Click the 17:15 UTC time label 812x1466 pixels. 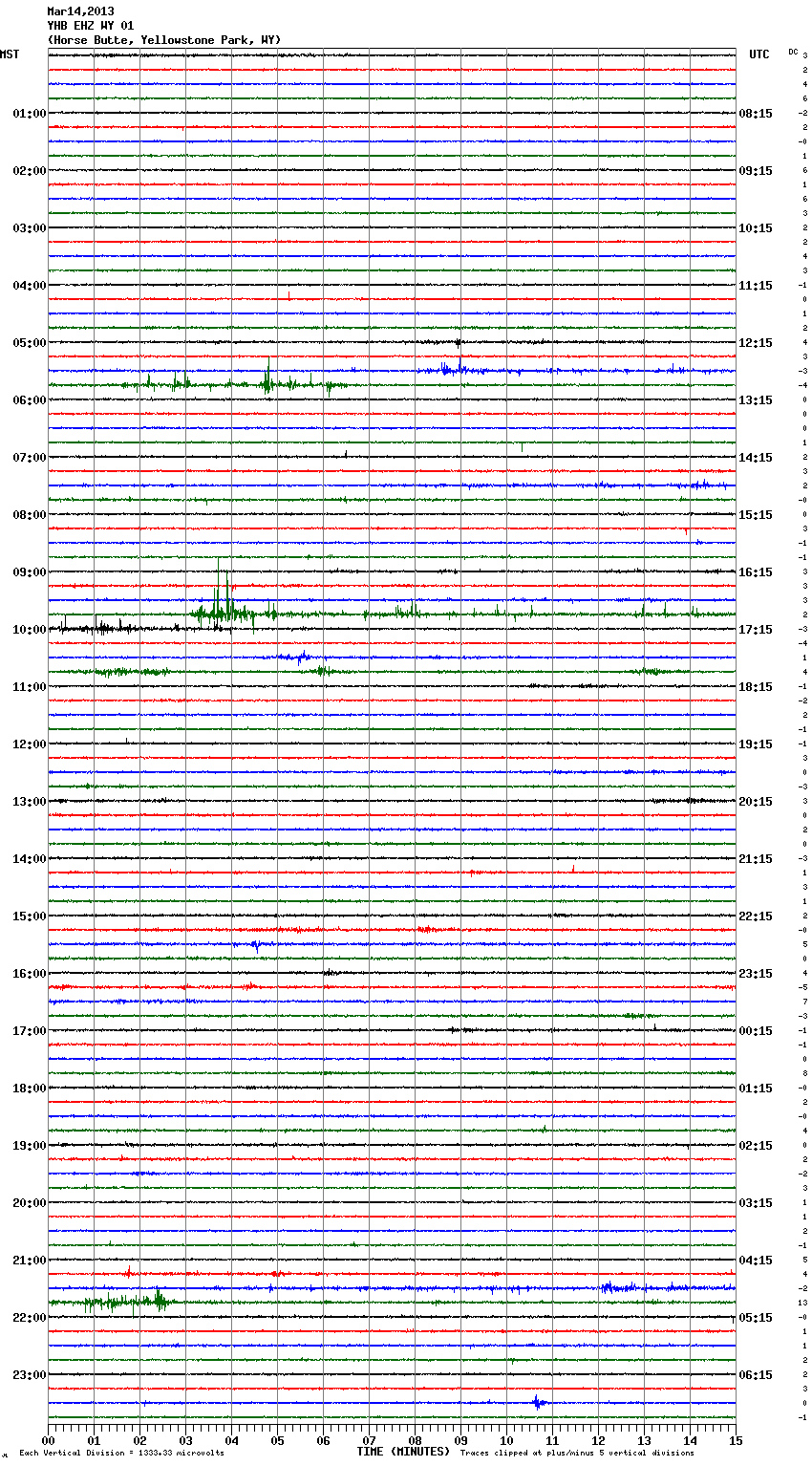coord(756,630)
